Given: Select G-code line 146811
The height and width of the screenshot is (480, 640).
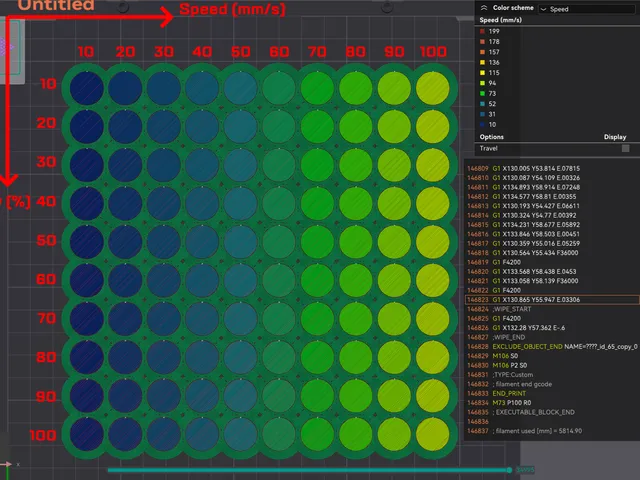Looking at the screenshot, I should [x=524, y=187].
